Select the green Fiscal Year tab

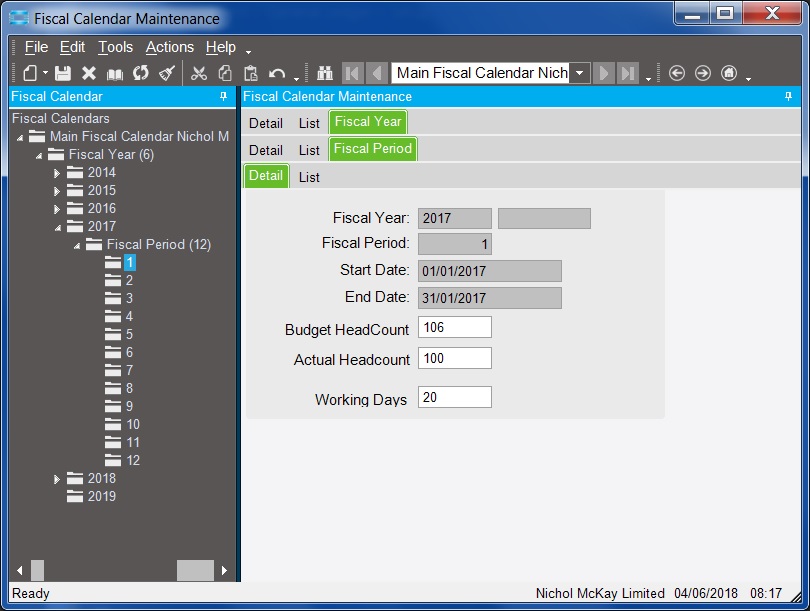coord(368,122)
